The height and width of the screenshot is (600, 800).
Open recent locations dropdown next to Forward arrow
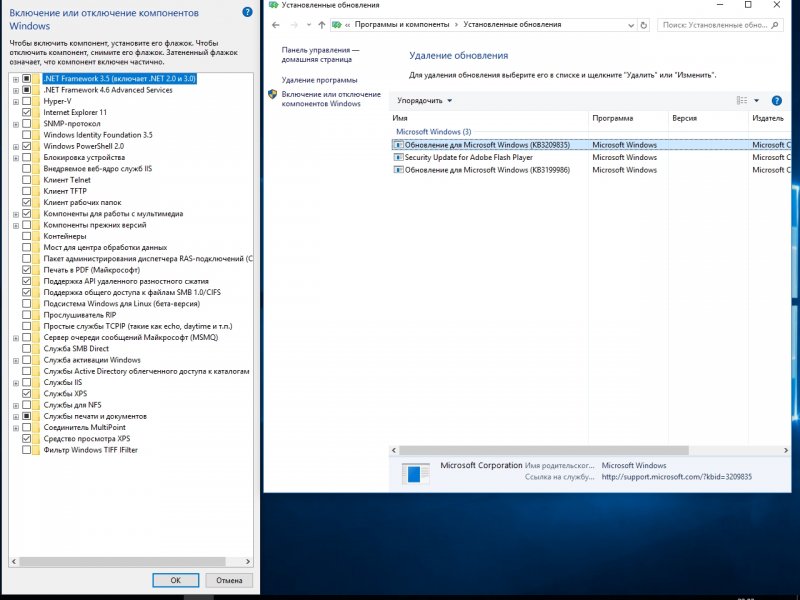[x=309, y=24]
